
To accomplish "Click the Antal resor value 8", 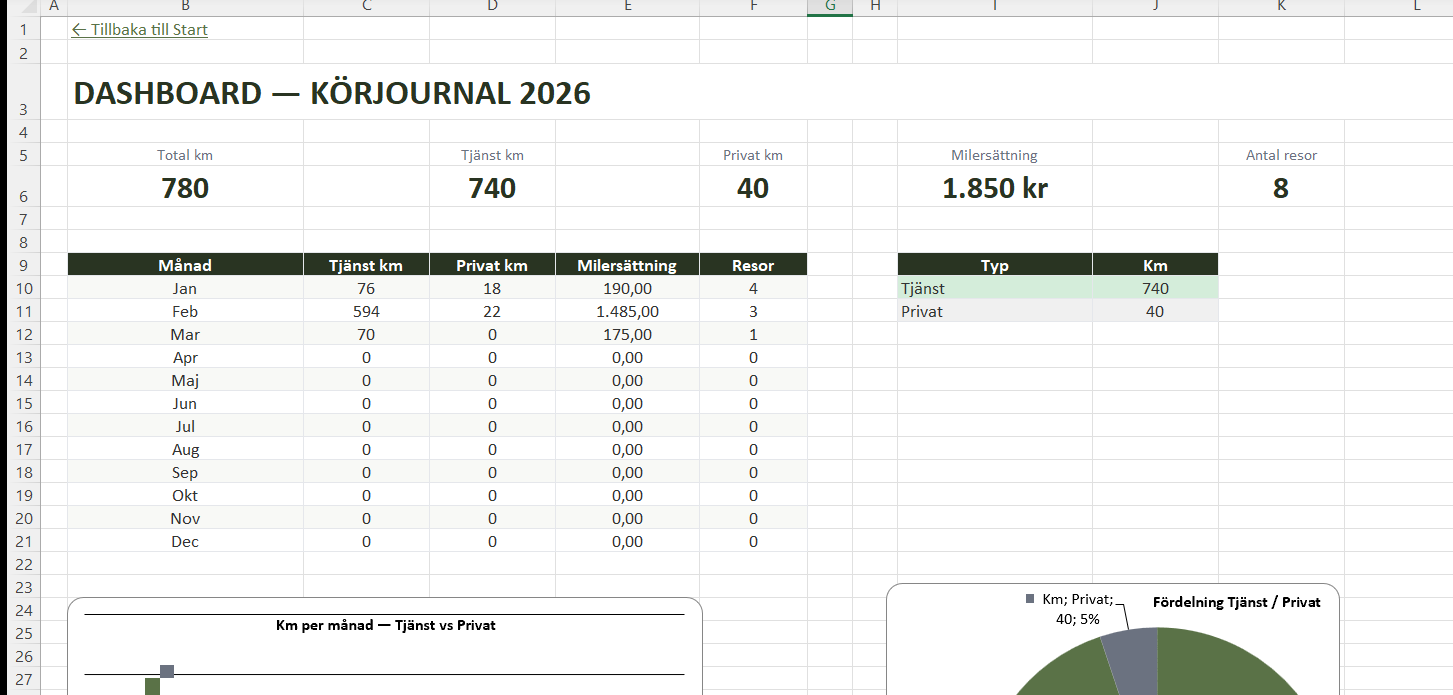I will pos(1280,188).
